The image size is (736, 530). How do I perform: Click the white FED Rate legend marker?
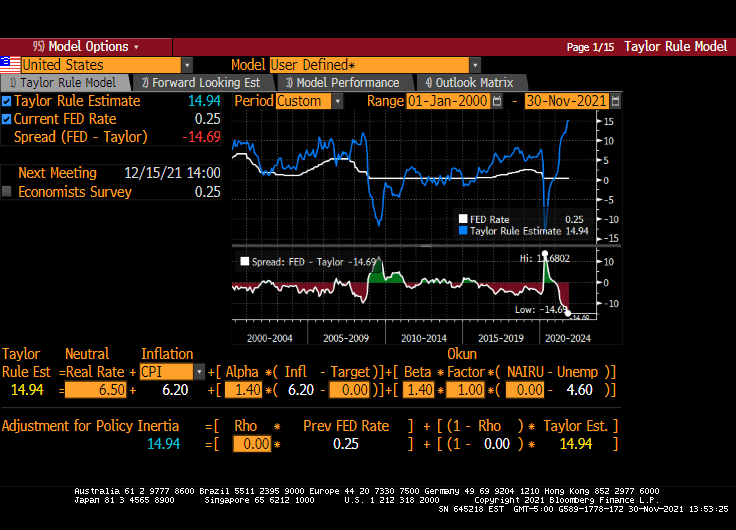click(463, 218)
